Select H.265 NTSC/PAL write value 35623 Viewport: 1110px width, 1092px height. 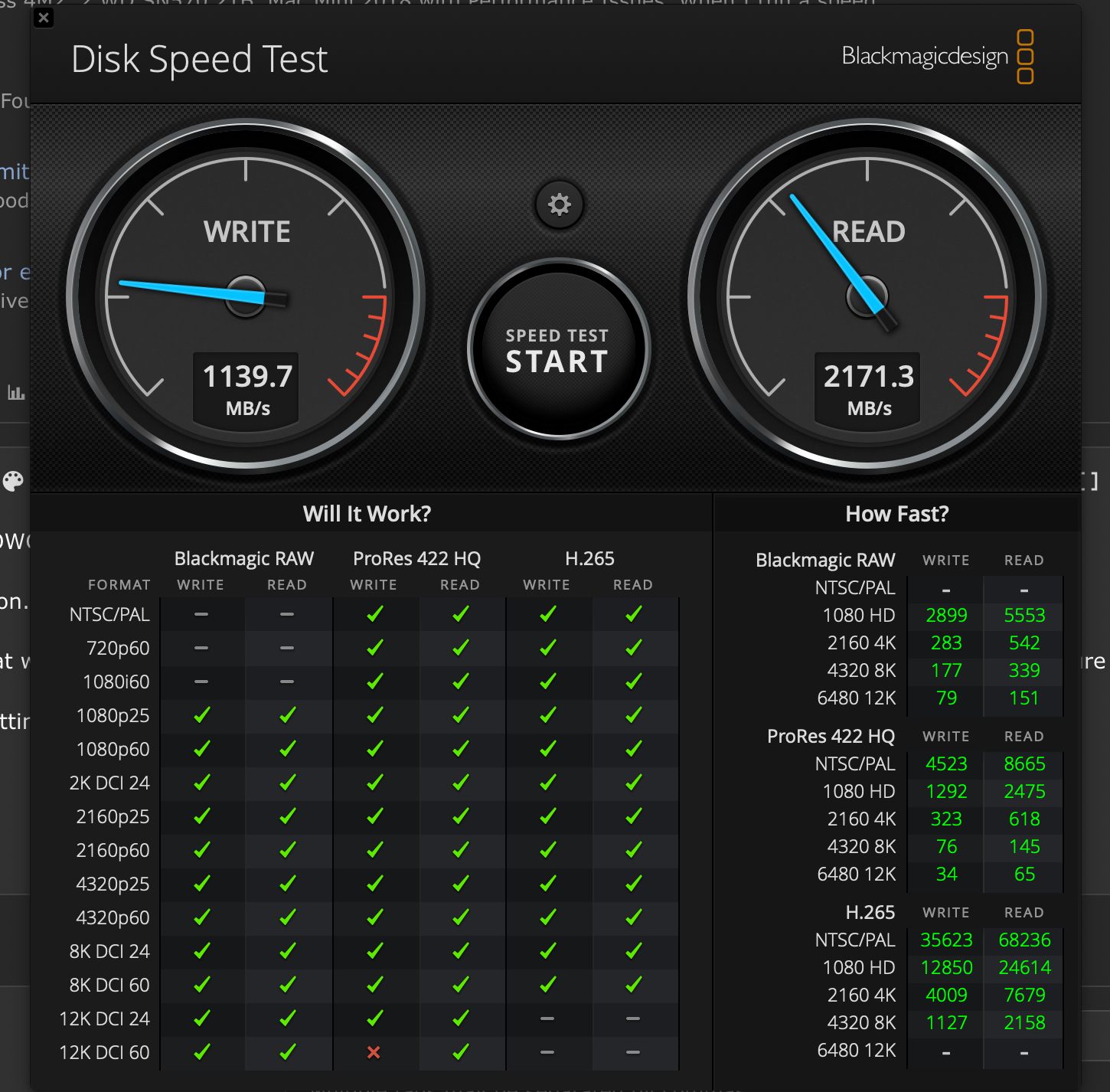[x=946, y=940]
